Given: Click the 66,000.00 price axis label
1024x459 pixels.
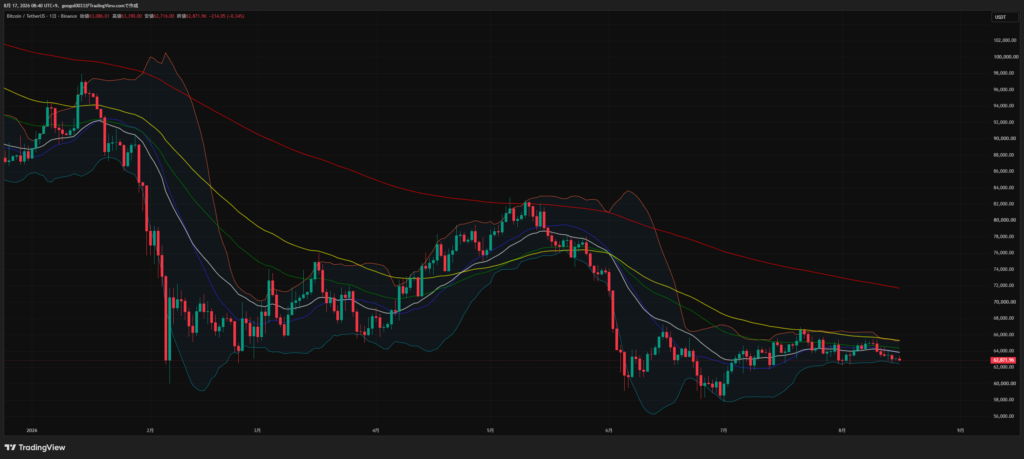Looking at the screenshot, I should 1003,334.
